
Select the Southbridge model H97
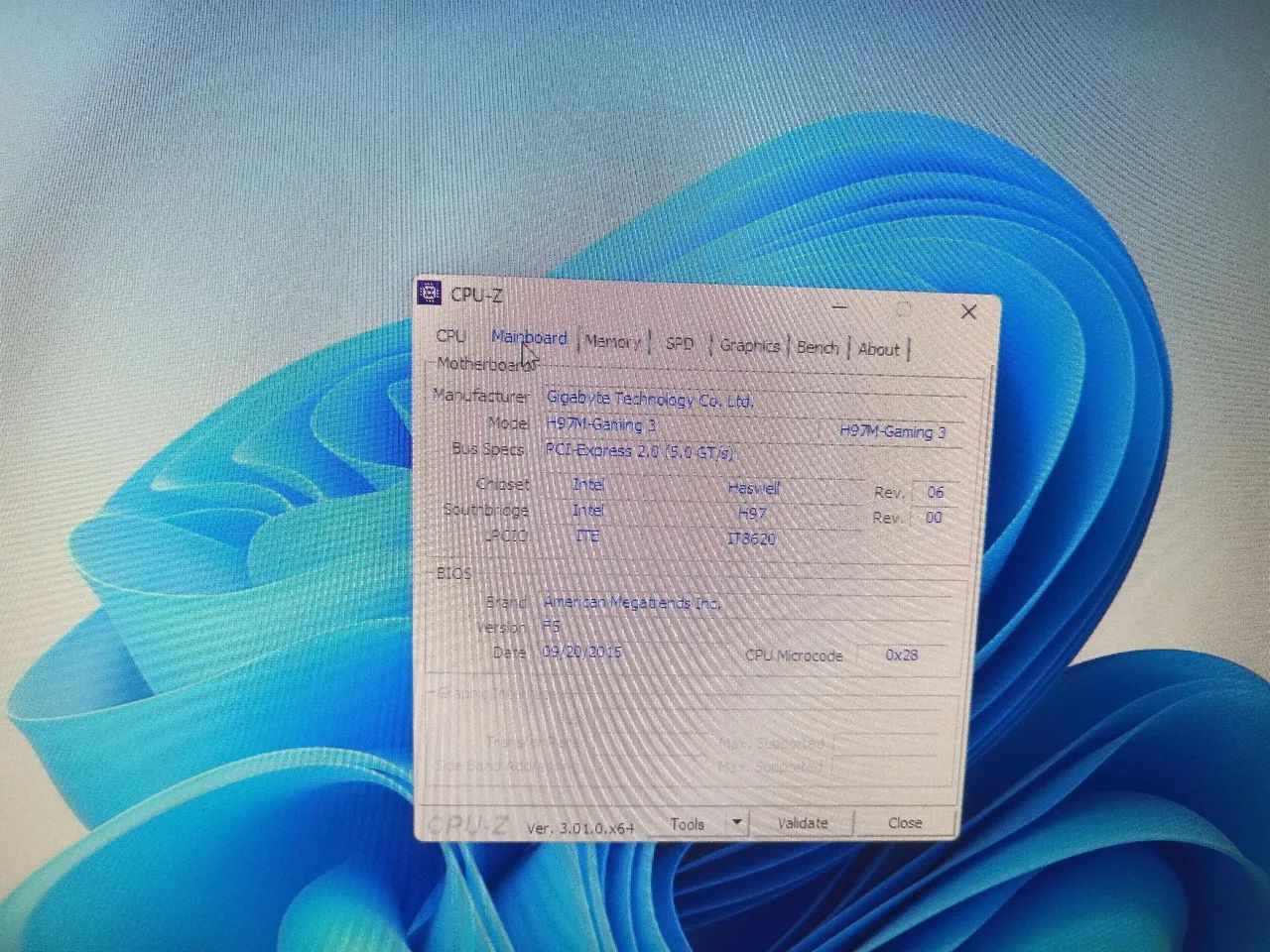(x=752, y=513)
